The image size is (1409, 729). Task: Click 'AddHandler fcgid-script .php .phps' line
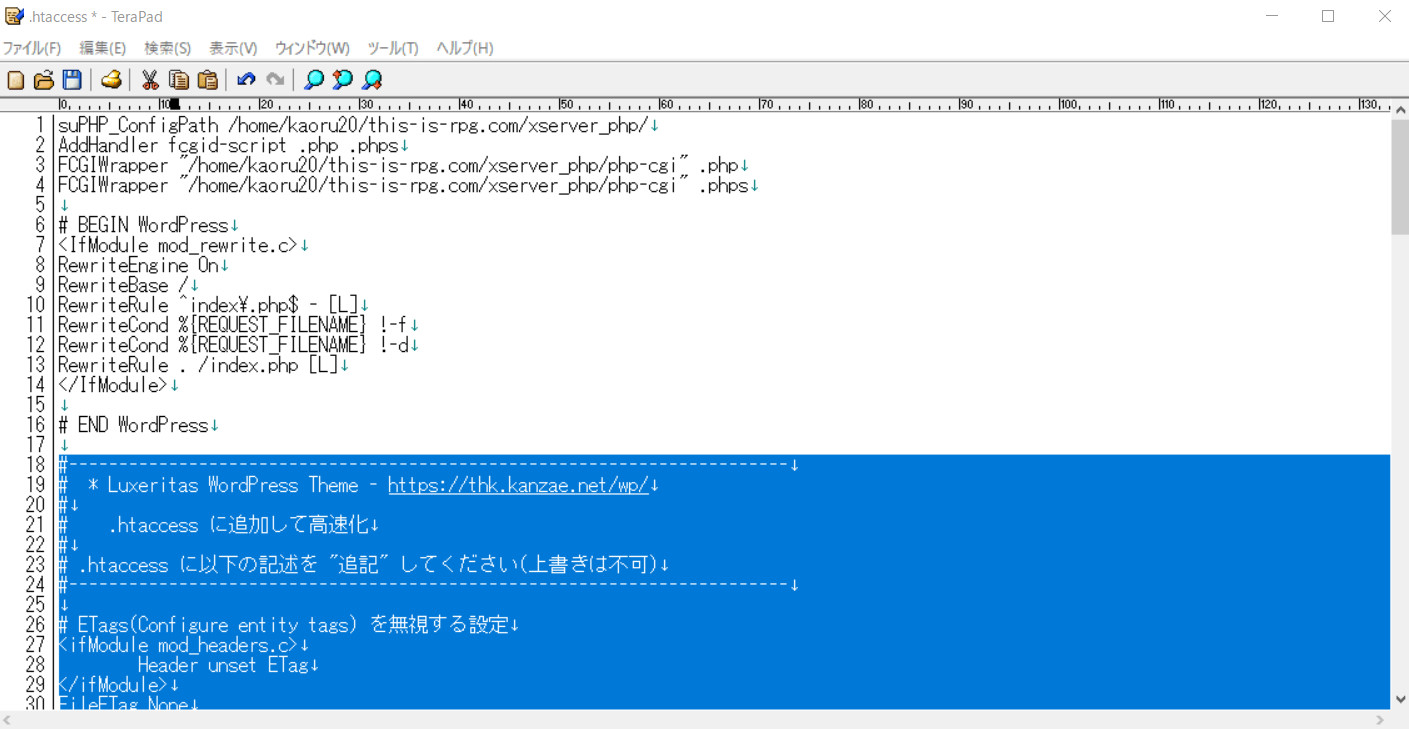(x=228, y=145)
